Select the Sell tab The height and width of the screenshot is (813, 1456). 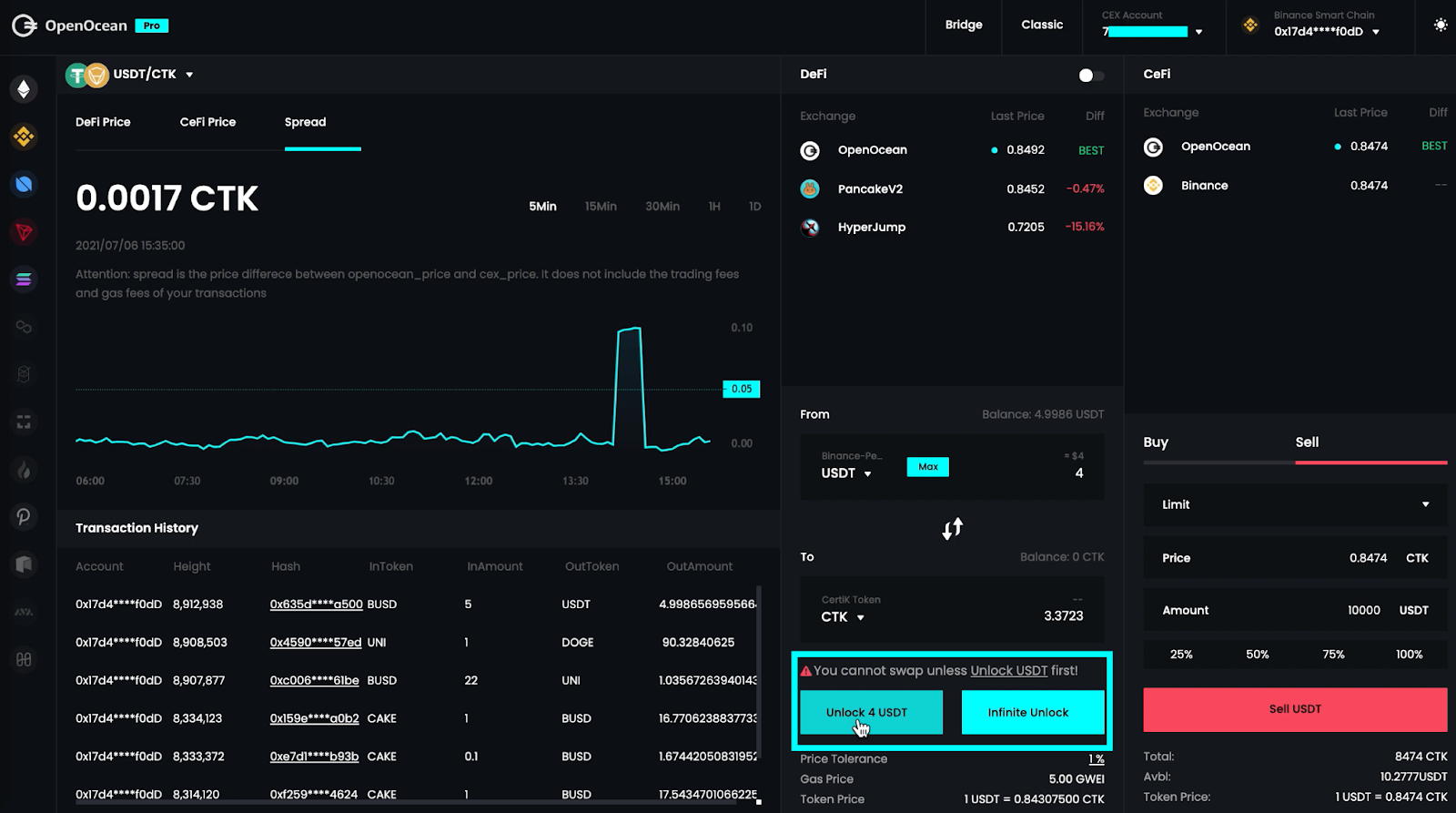(1307, 442)
